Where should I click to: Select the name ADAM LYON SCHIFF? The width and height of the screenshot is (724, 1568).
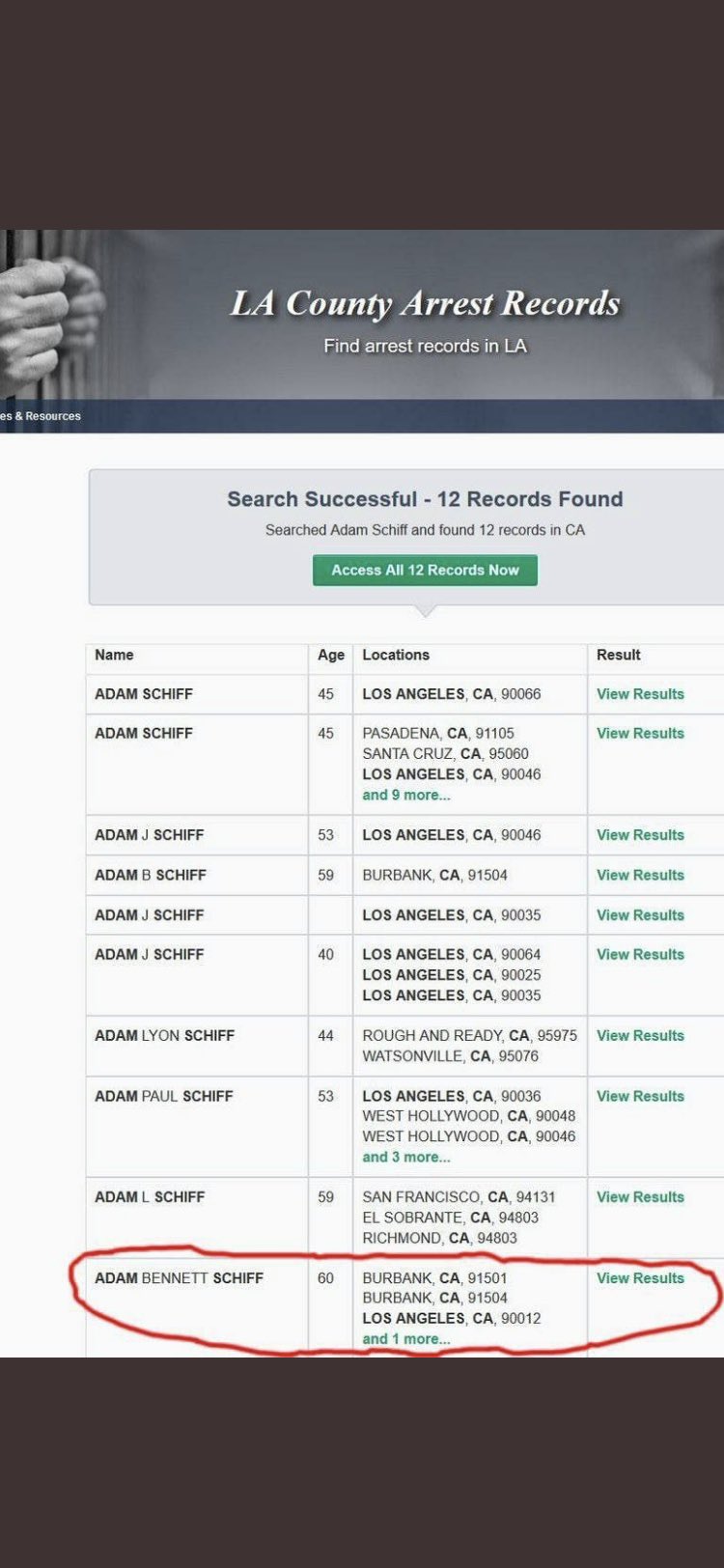pos(164,1036)
